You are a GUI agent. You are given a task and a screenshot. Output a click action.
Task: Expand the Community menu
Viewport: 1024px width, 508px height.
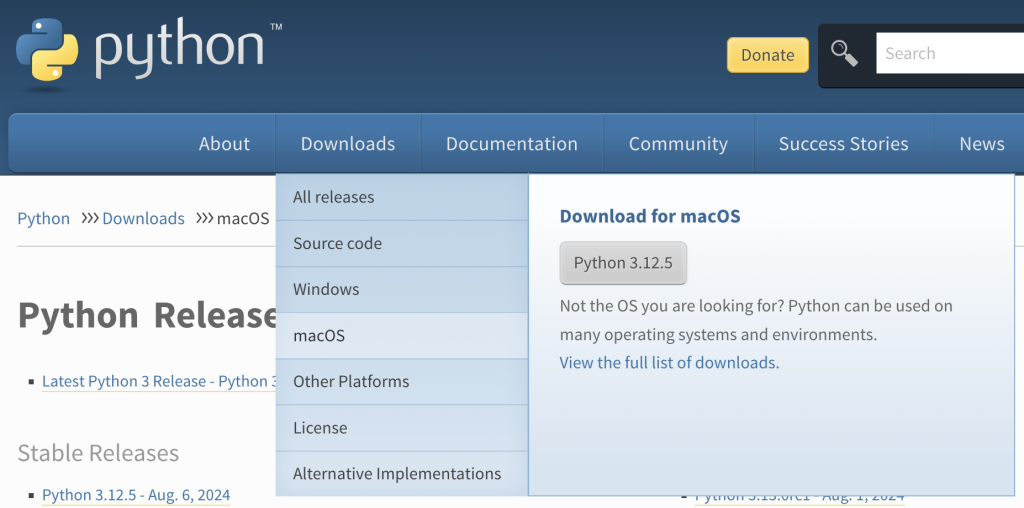[x=678, y=144]
